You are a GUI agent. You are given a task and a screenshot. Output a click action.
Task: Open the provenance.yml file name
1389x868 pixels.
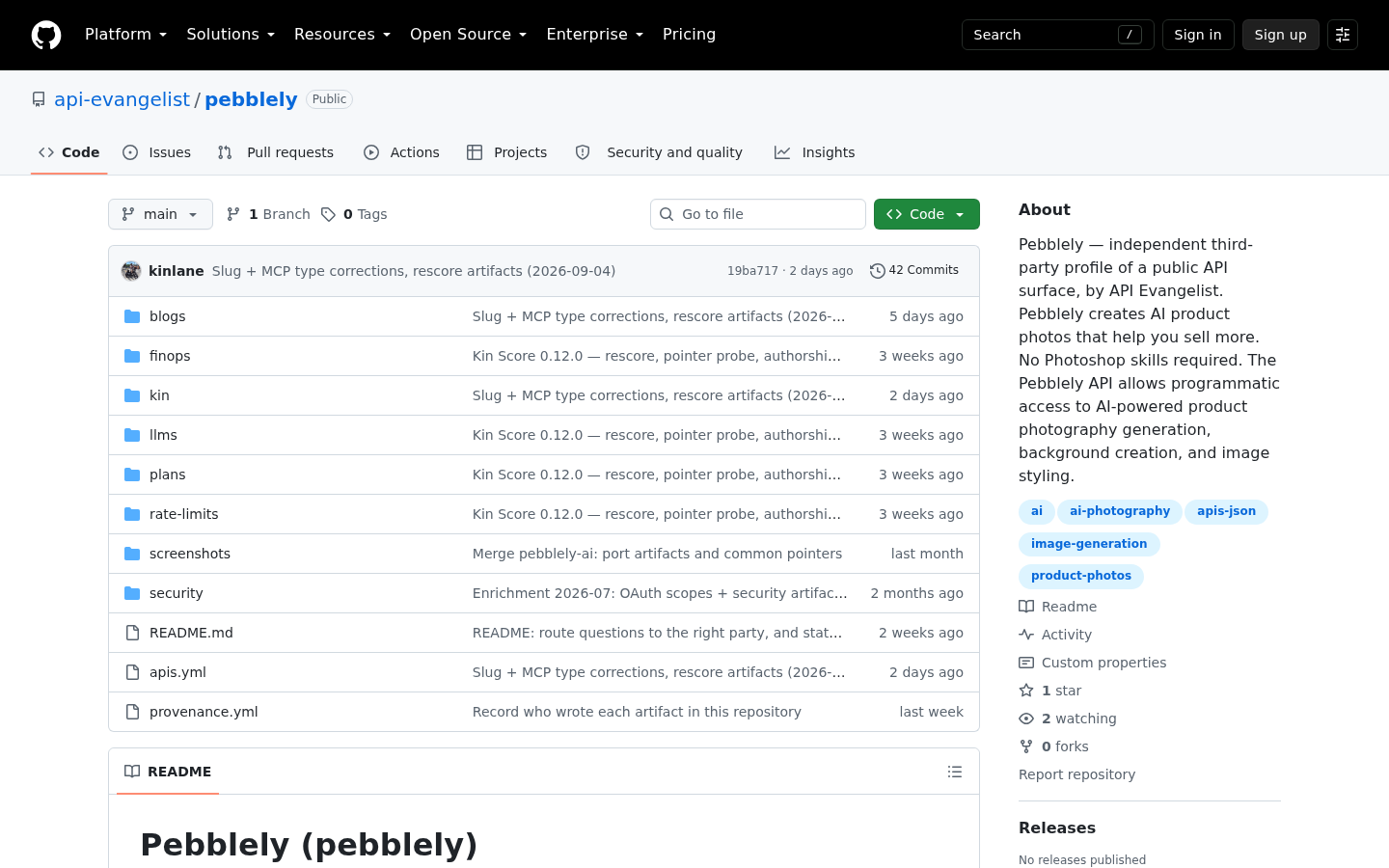pyautogui.click(x=204, y=712)
